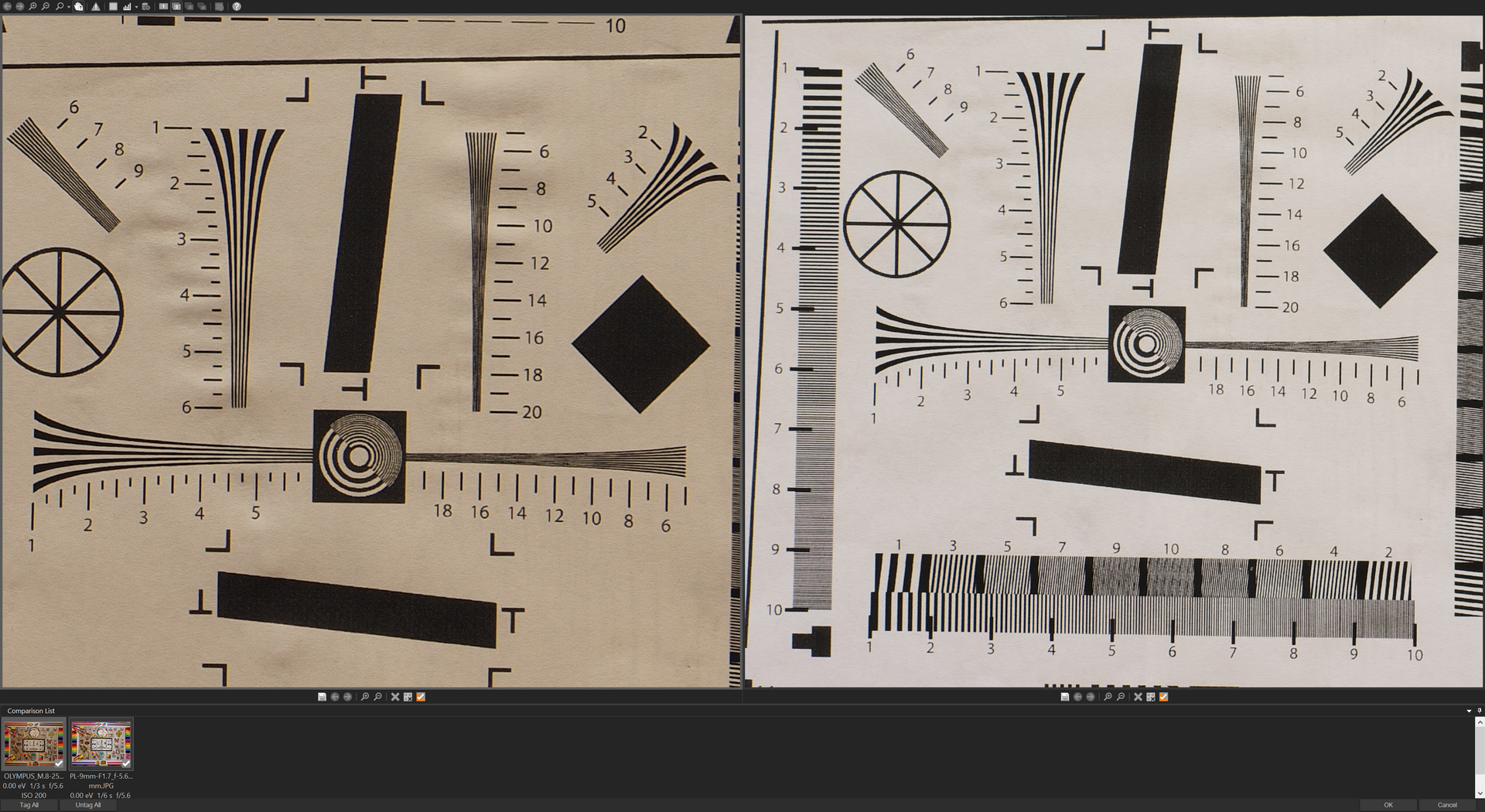Zoom out in the right comparison pane

[x=1121, y=697]
